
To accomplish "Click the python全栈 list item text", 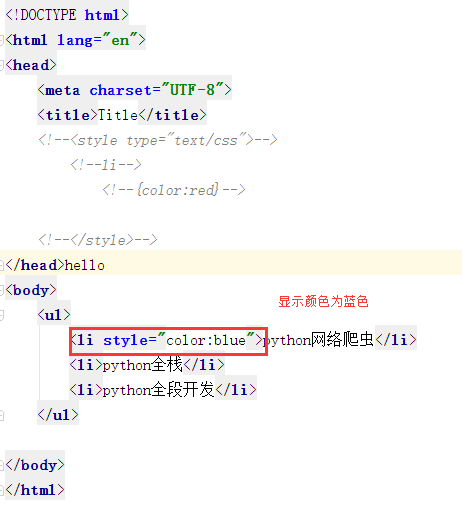I will (x=143, y=365).
